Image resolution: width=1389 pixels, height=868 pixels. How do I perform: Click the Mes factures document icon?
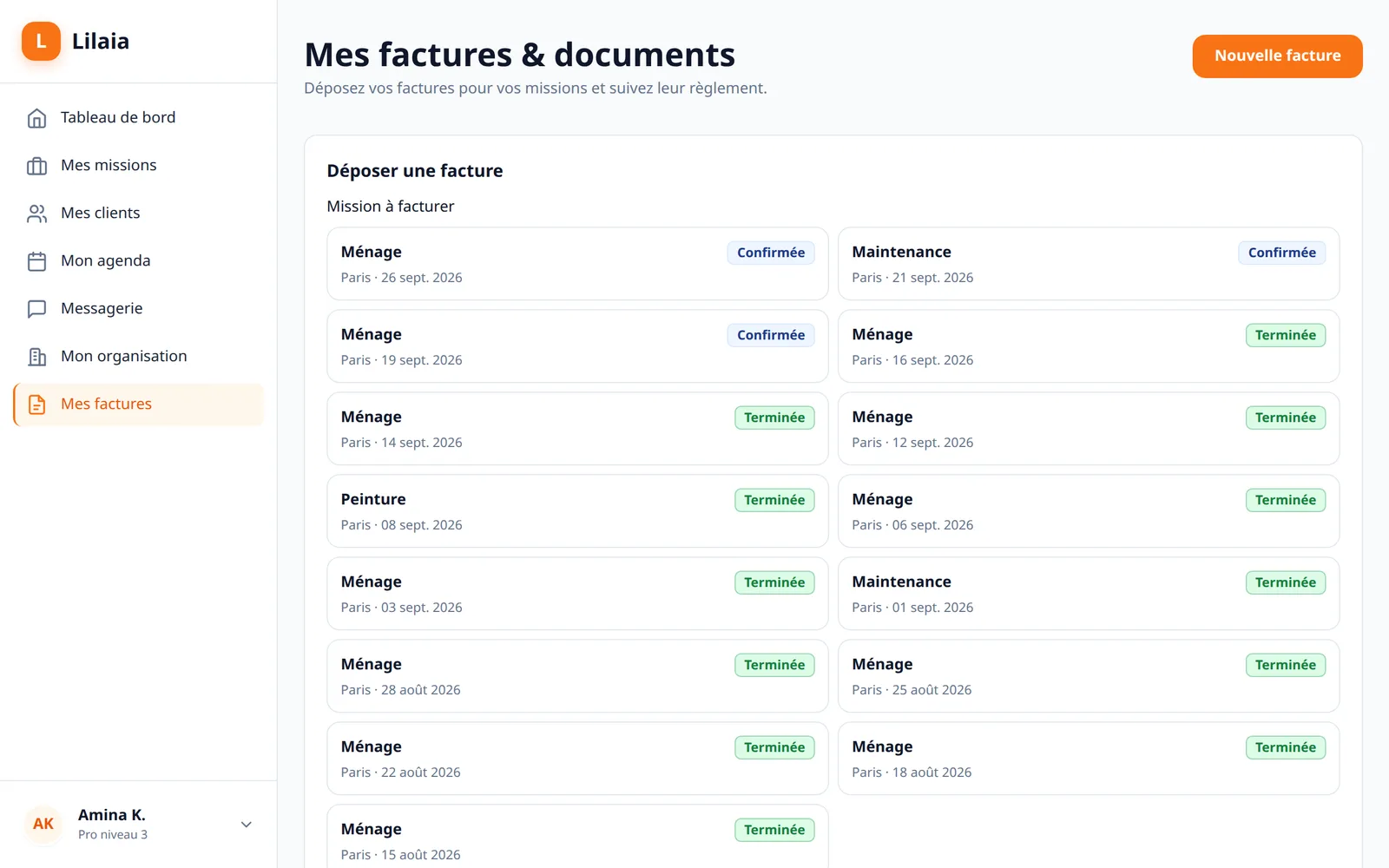(x=36, y=404)
